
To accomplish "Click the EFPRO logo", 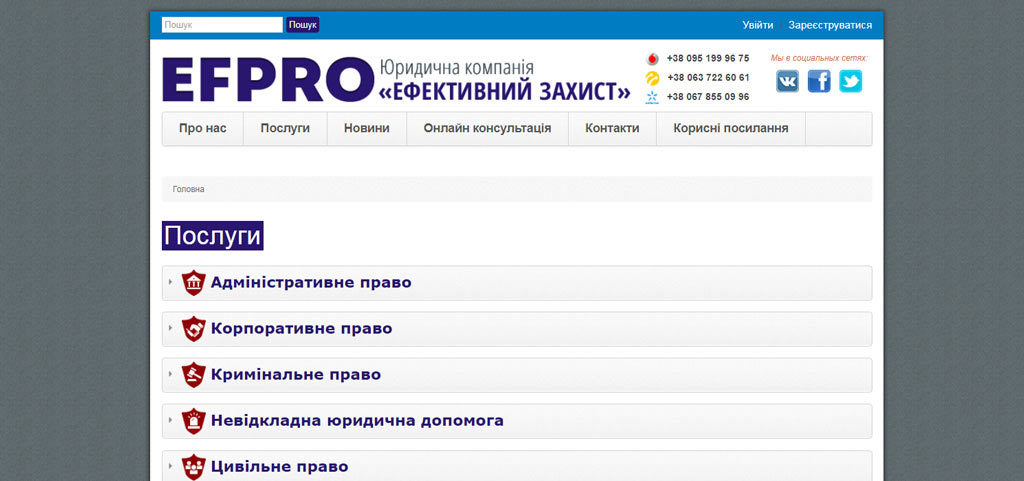I will click(x=268, y=80).
